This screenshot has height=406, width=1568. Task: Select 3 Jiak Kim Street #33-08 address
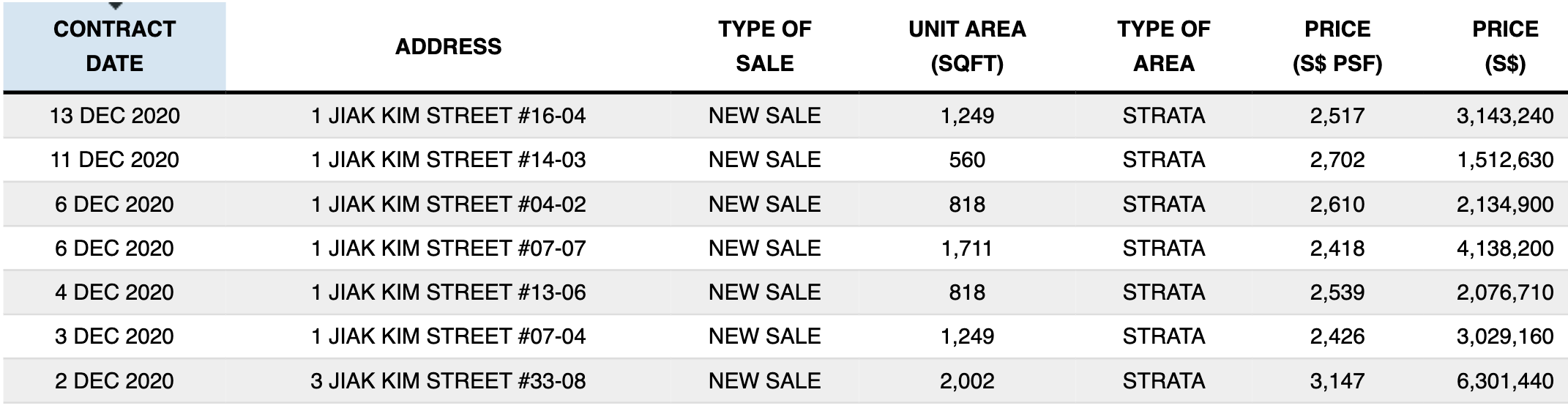[x=448, y=381]
